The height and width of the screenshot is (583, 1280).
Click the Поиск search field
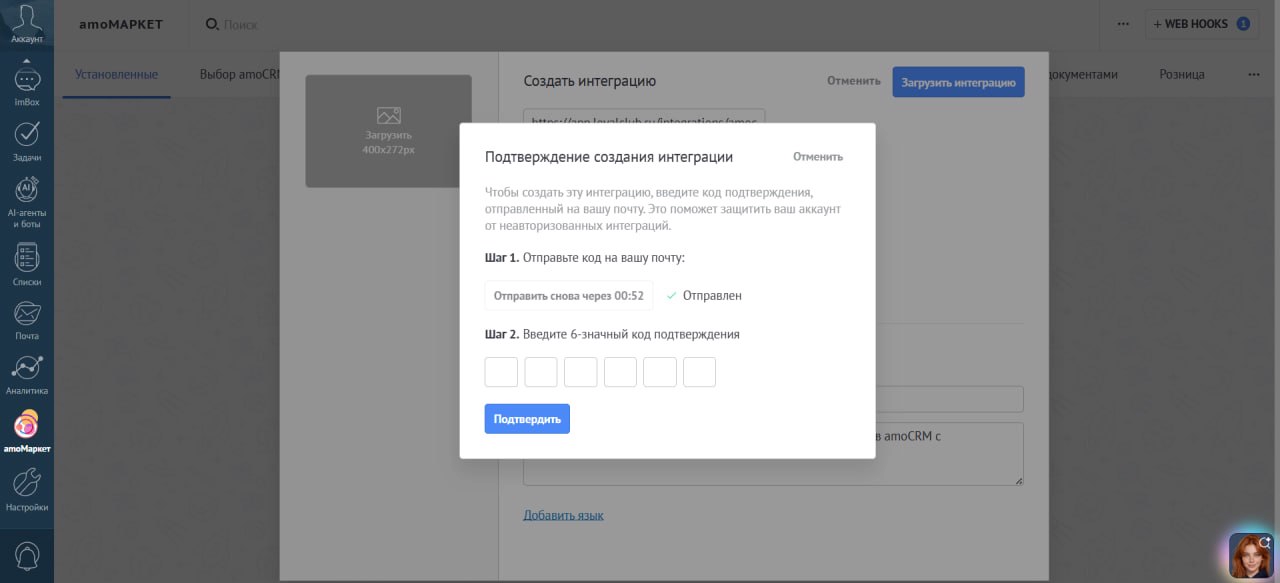click(240, 24)
